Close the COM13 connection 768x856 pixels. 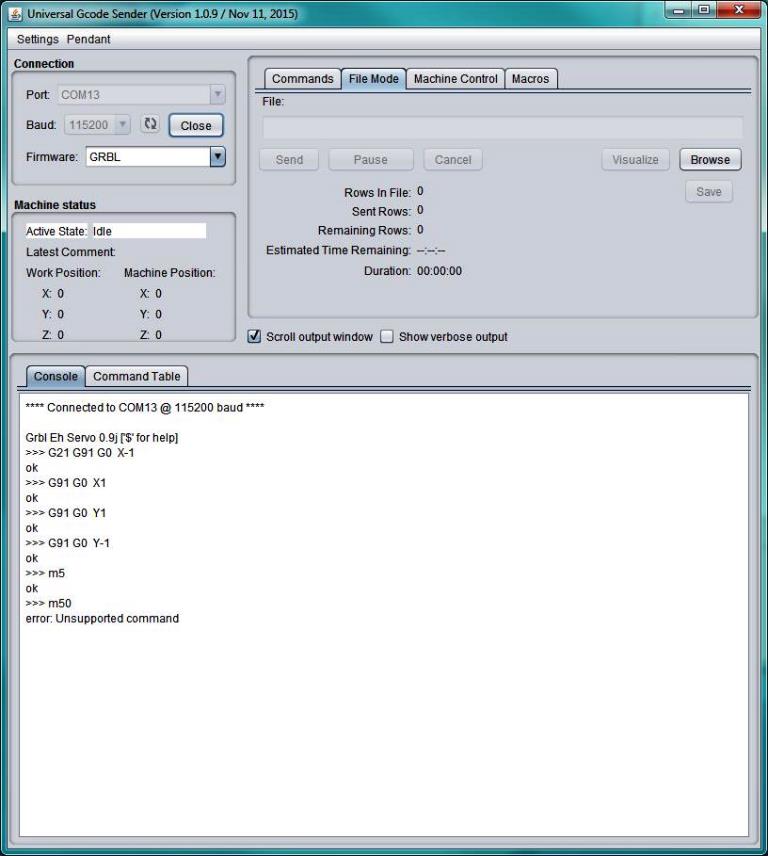196,126
